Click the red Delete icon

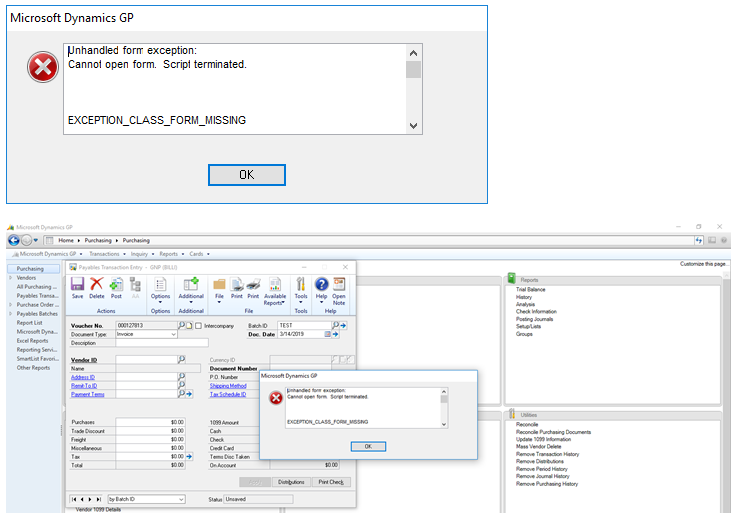click(x=96, y=284)
